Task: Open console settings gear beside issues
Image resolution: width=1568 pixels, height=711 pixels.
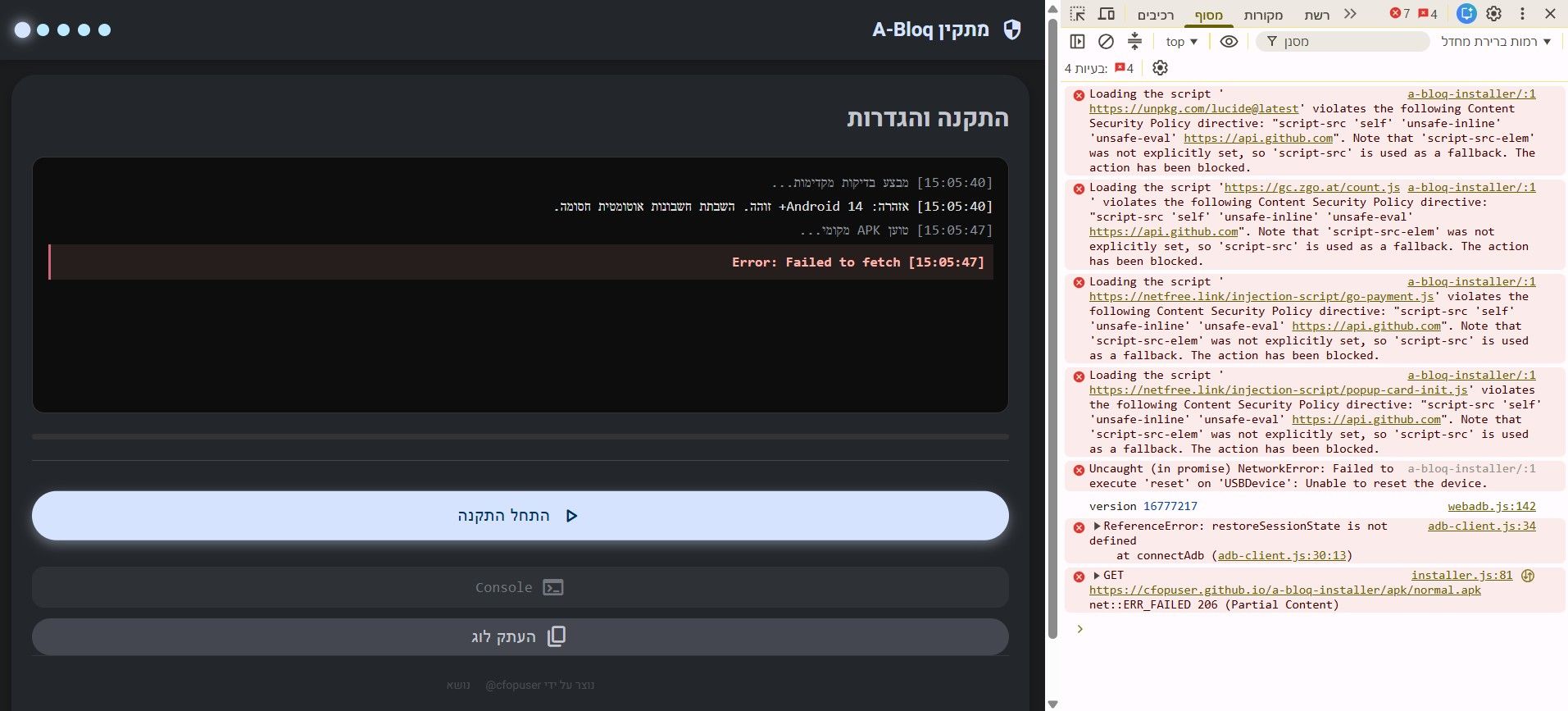Action: (x=1160, y=68)
